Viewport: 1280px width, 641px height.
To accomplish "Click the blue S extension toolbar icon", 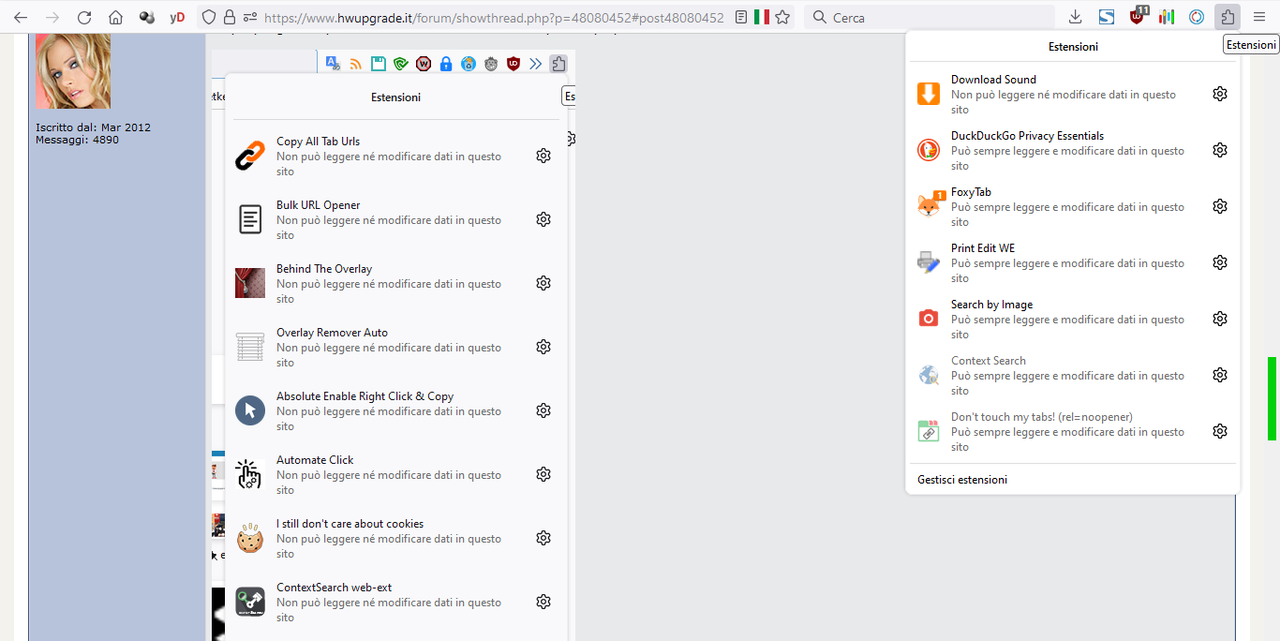I will click(1106, 17).
